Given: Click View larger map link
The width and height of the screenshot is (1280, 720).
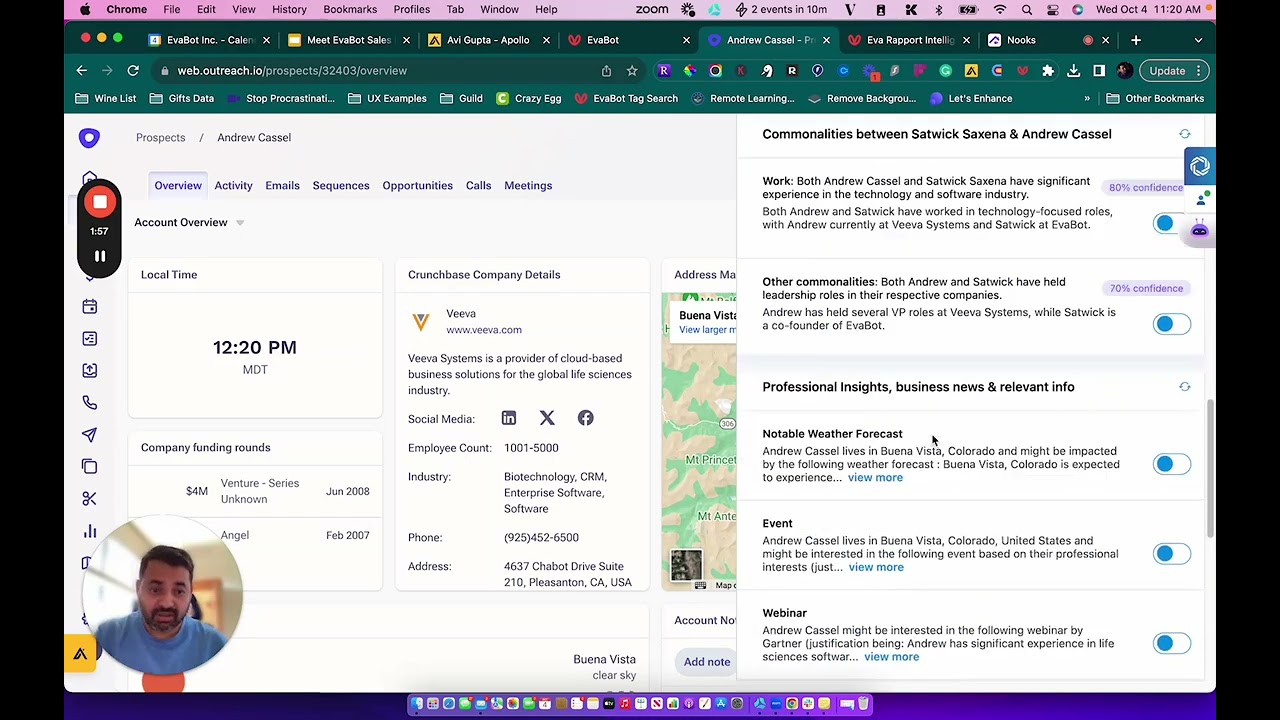Looking at the screenshot, I should click(x=707, y=330).
